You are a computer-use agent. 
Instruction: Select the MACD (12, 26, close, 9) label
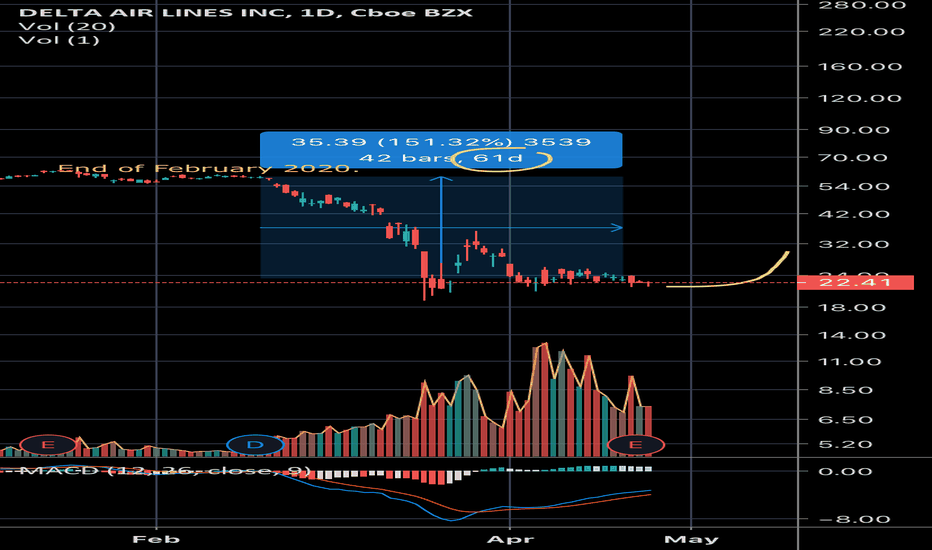pyautogui.click(x=165, y=470)
